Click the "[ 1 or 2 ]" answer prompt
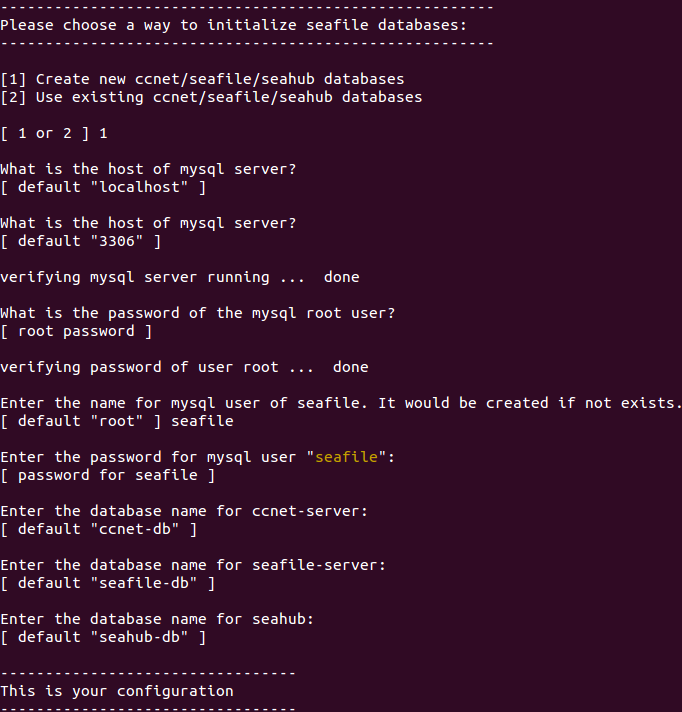Image resolution: width=682 pixels, height=712 pixels. 54,133
